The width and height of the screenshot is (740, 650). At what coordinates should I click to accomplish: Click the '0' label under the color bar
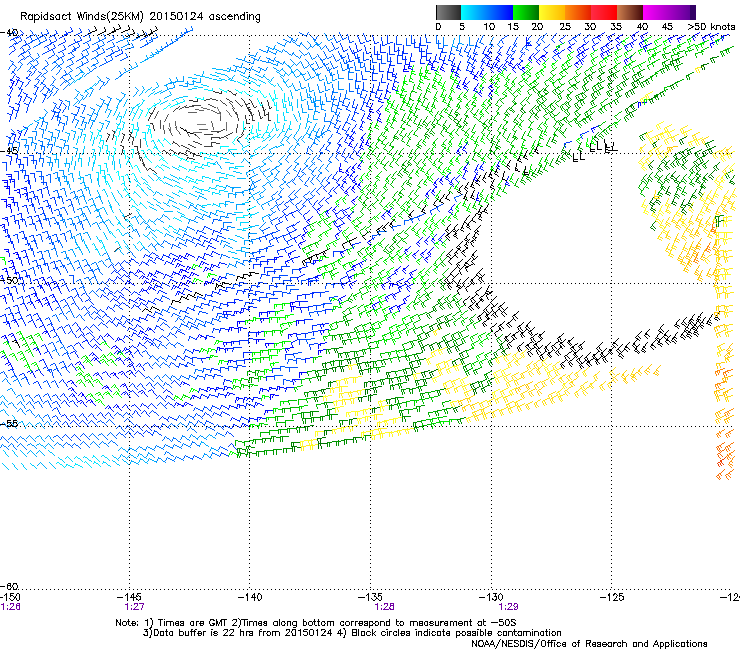click(438, 26)
